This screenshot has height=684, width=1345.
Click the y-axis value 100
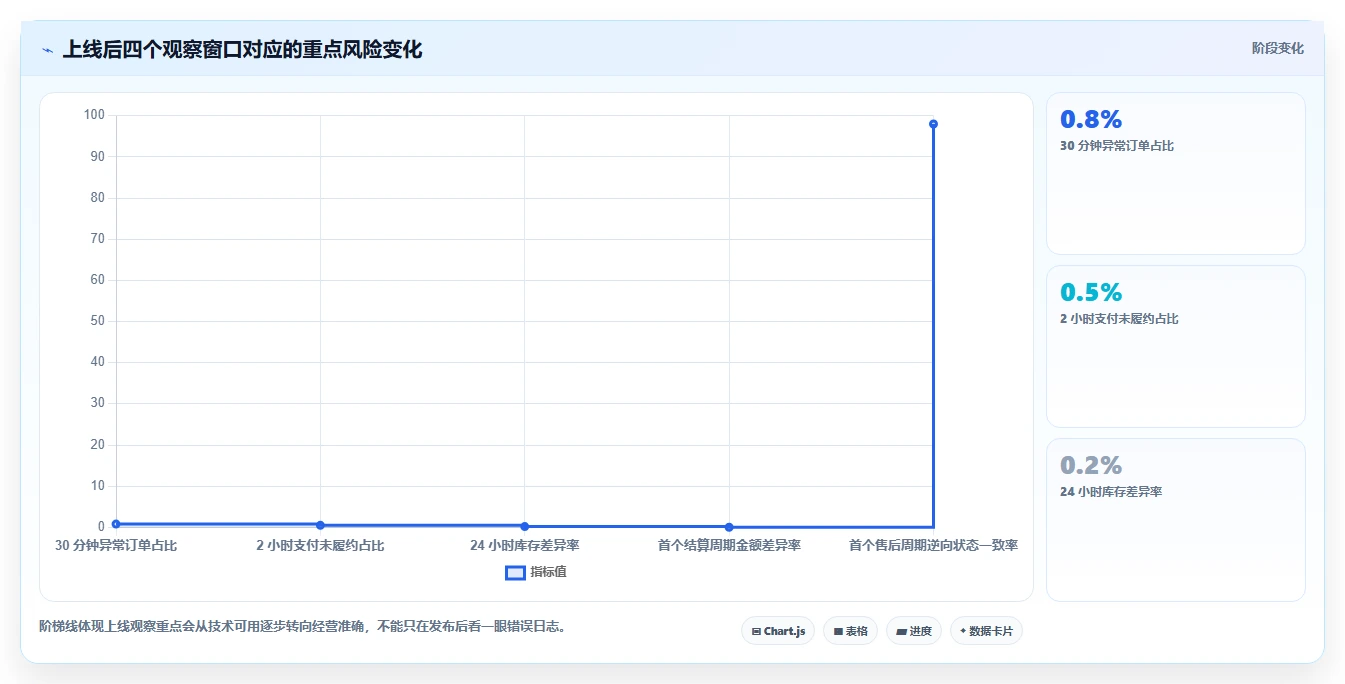point(94,115)
